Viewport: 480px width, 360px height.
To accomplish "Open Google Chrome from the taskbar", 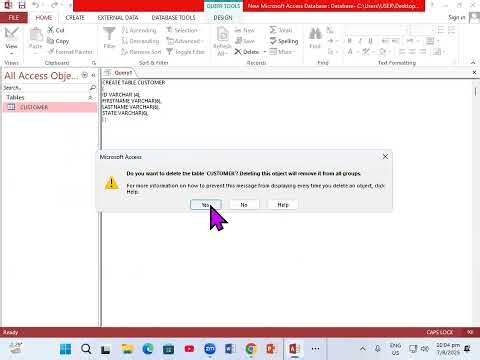I will 251,349.
